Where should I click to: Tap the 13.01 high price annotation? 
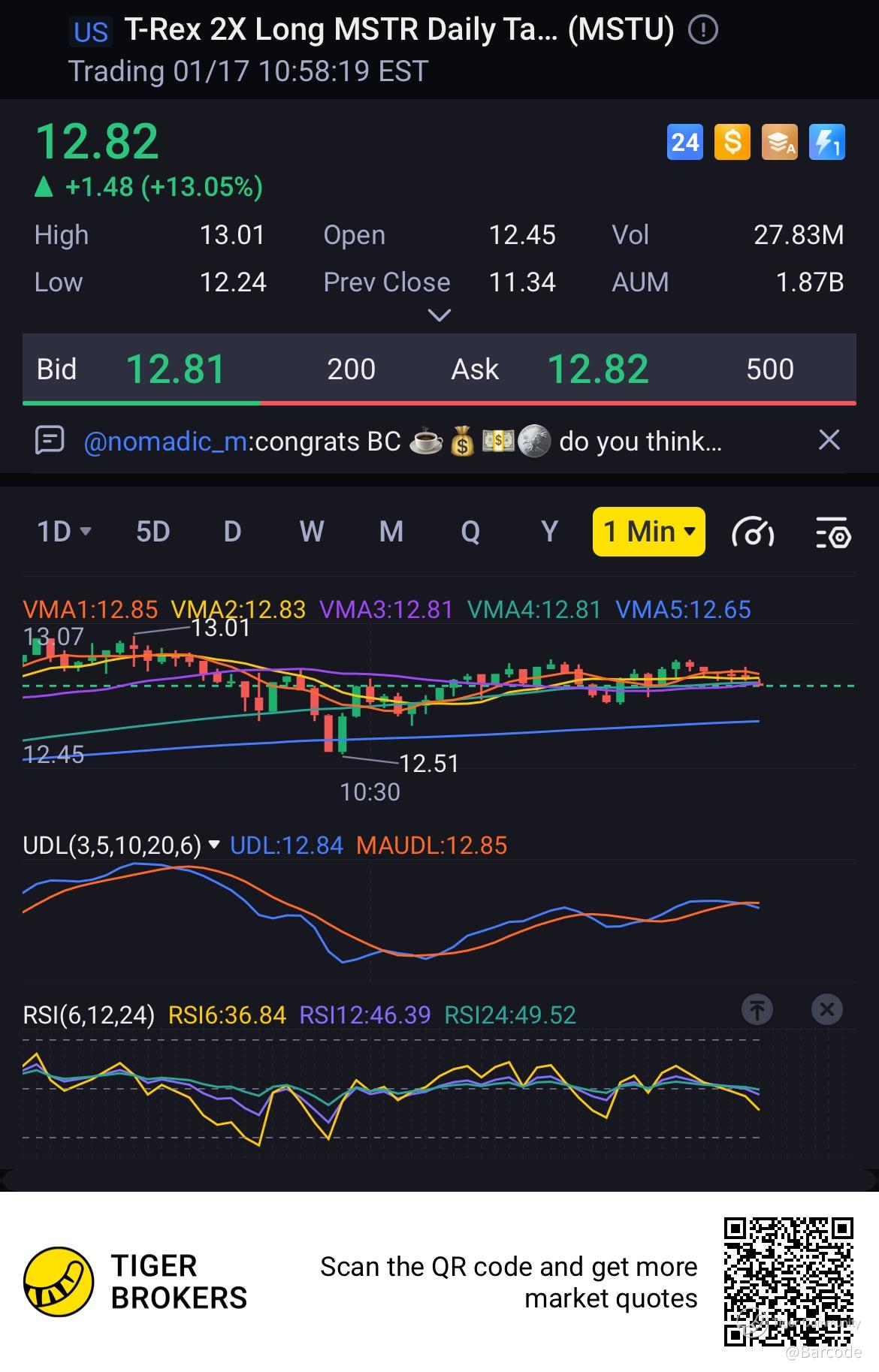pos(220,627)
